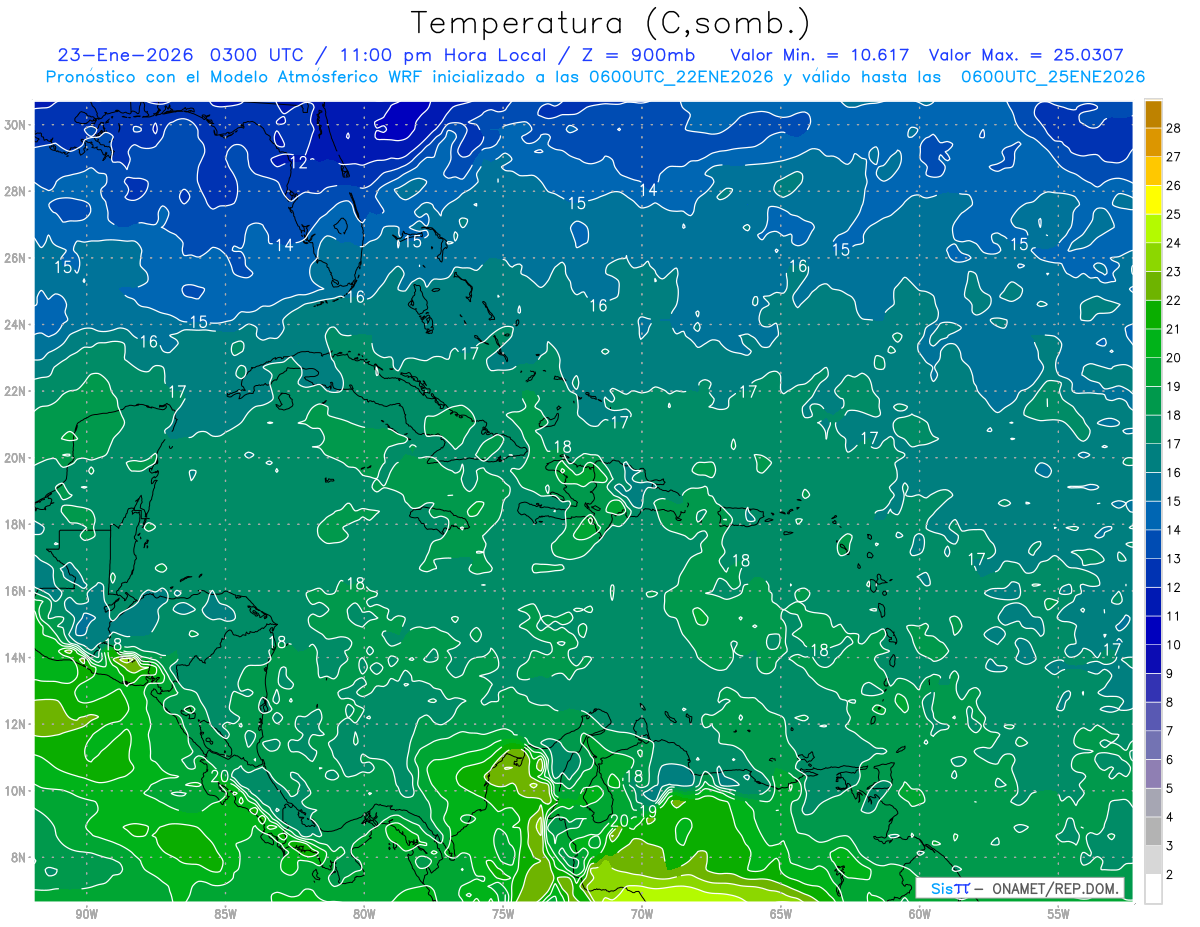
Task: Click the bright yellow swatch beside label 25
Action: 1153,200
